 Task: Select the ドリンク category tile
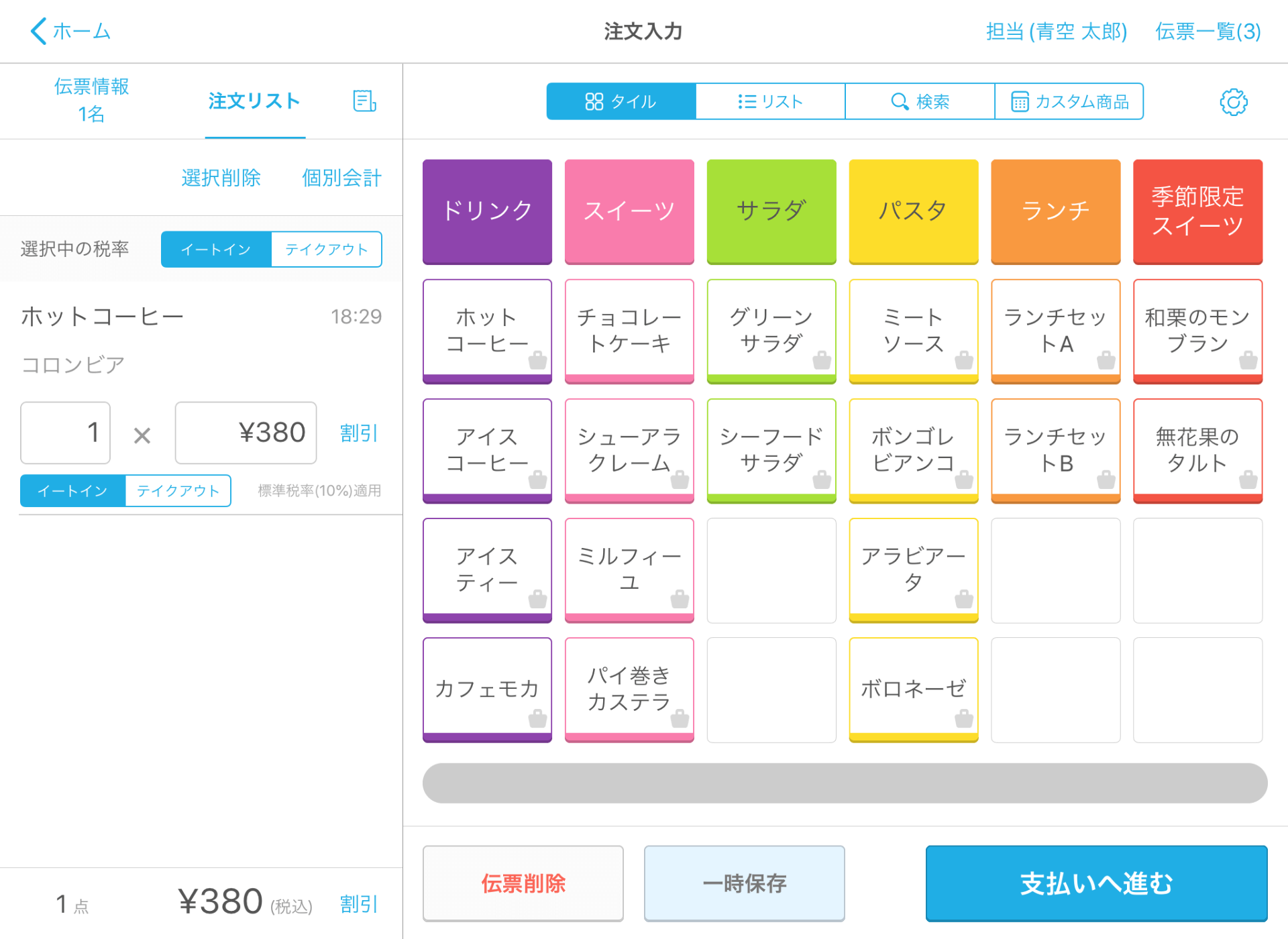tap(488, 211)
